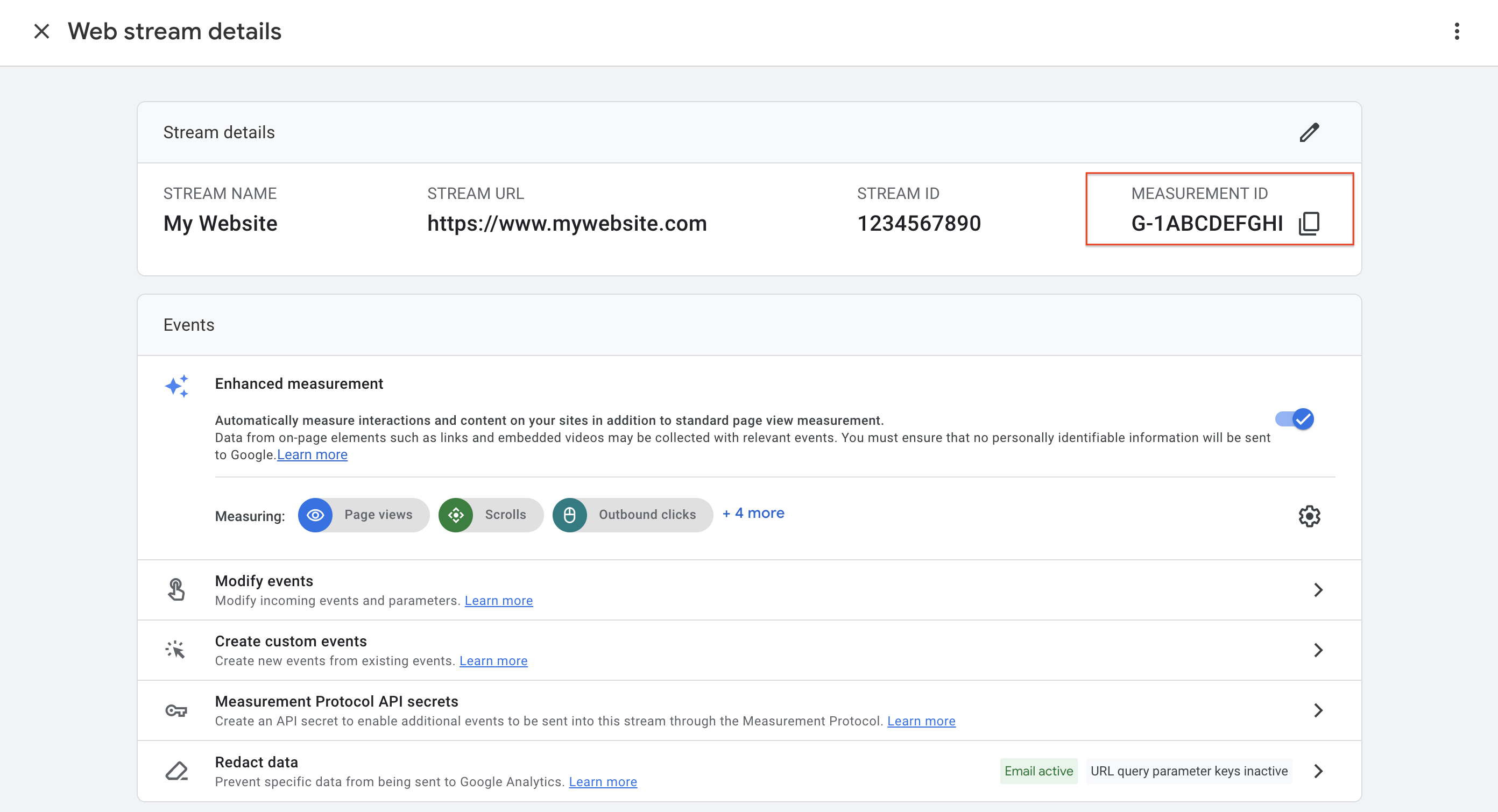The width and height of the screenshot is (1498, 812).
Task: Expand the Modify events row chevron
Action: [x=1318, y=590]
